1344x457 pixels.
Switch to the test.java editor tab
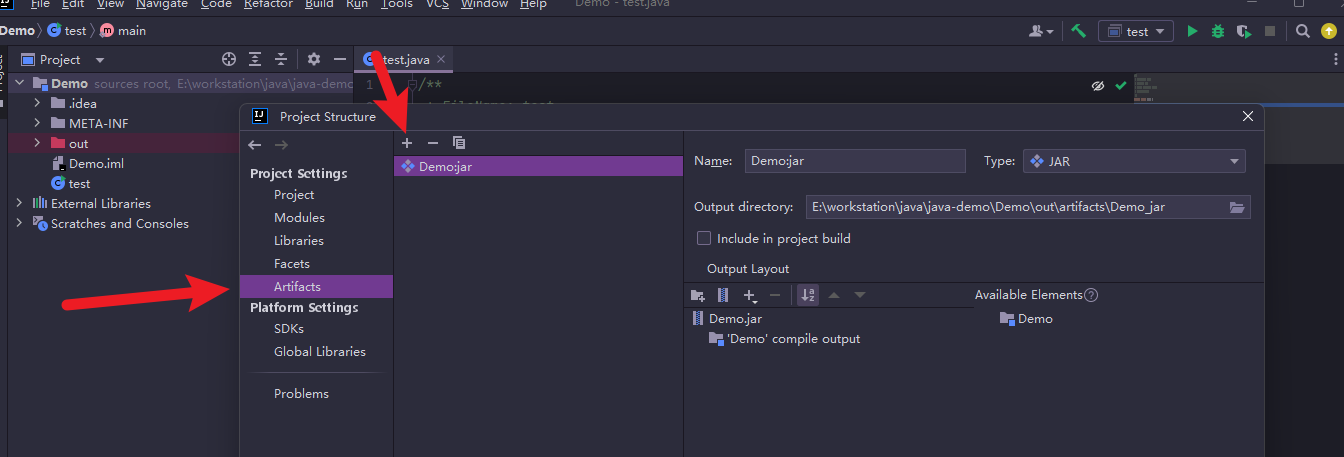point(406,60)
